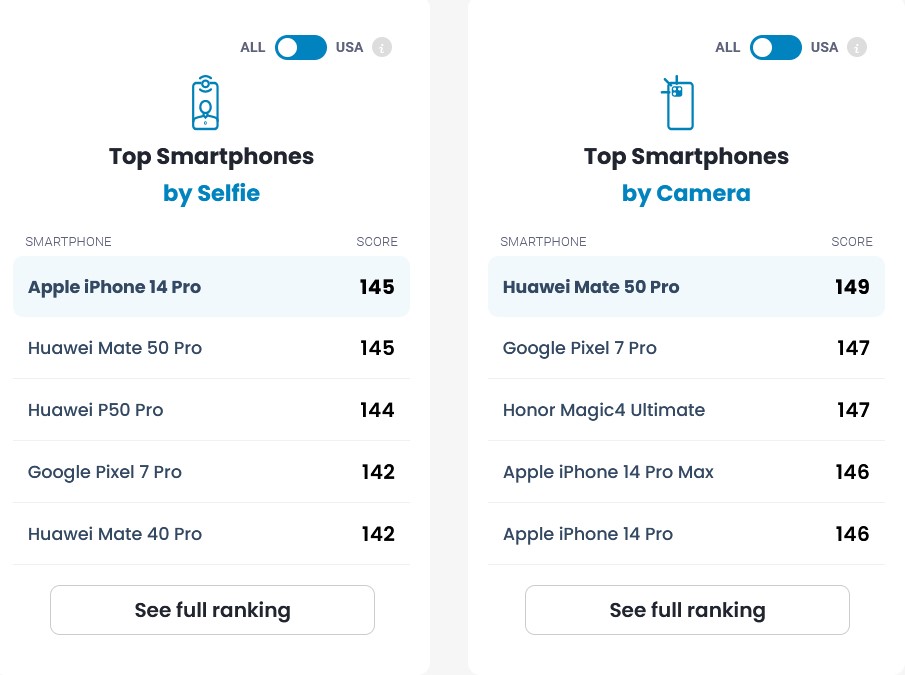
Task: Toggle ALL/USA switch in Selfie panel
Action: pos(301,47)
